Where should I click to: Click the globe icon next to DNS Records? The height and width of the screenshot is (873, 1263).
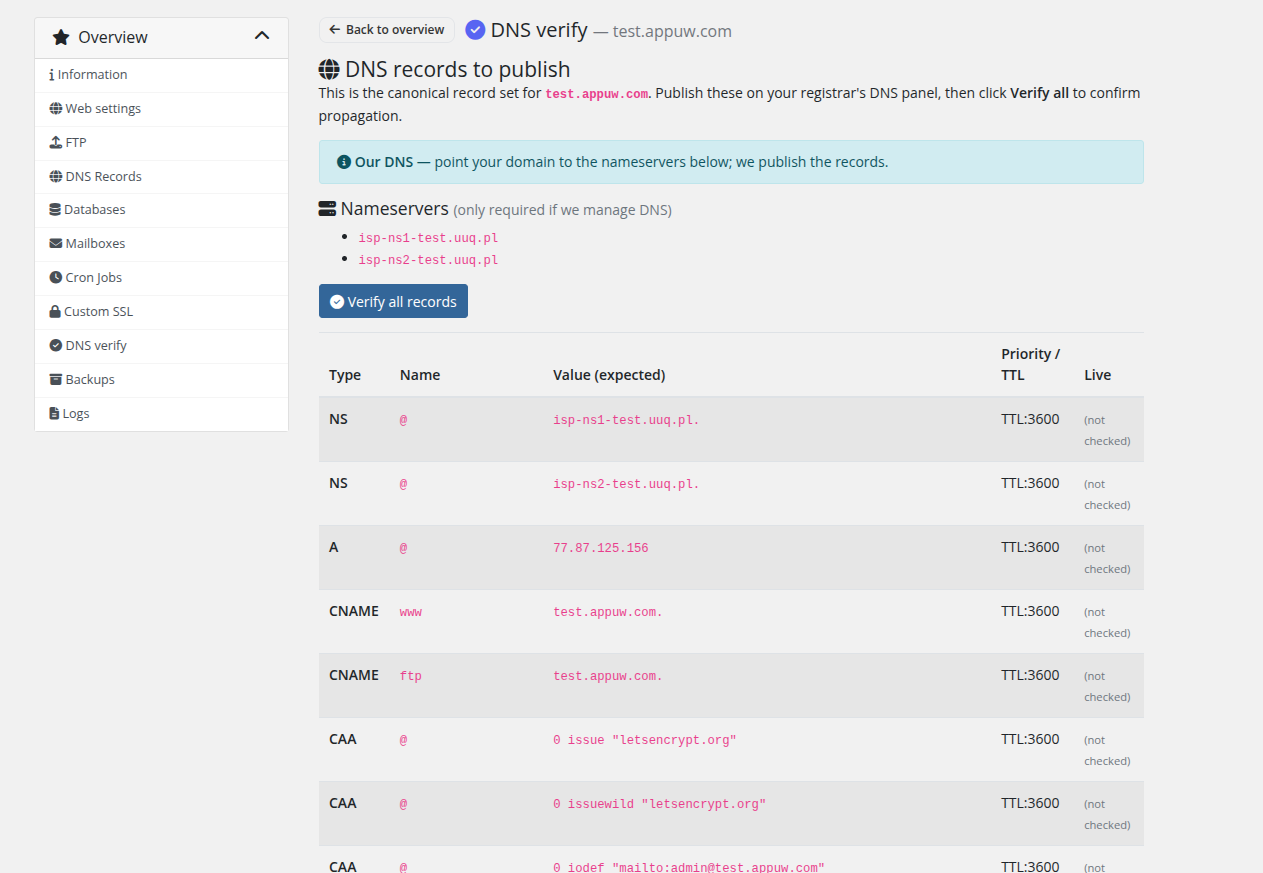(55, 176)
